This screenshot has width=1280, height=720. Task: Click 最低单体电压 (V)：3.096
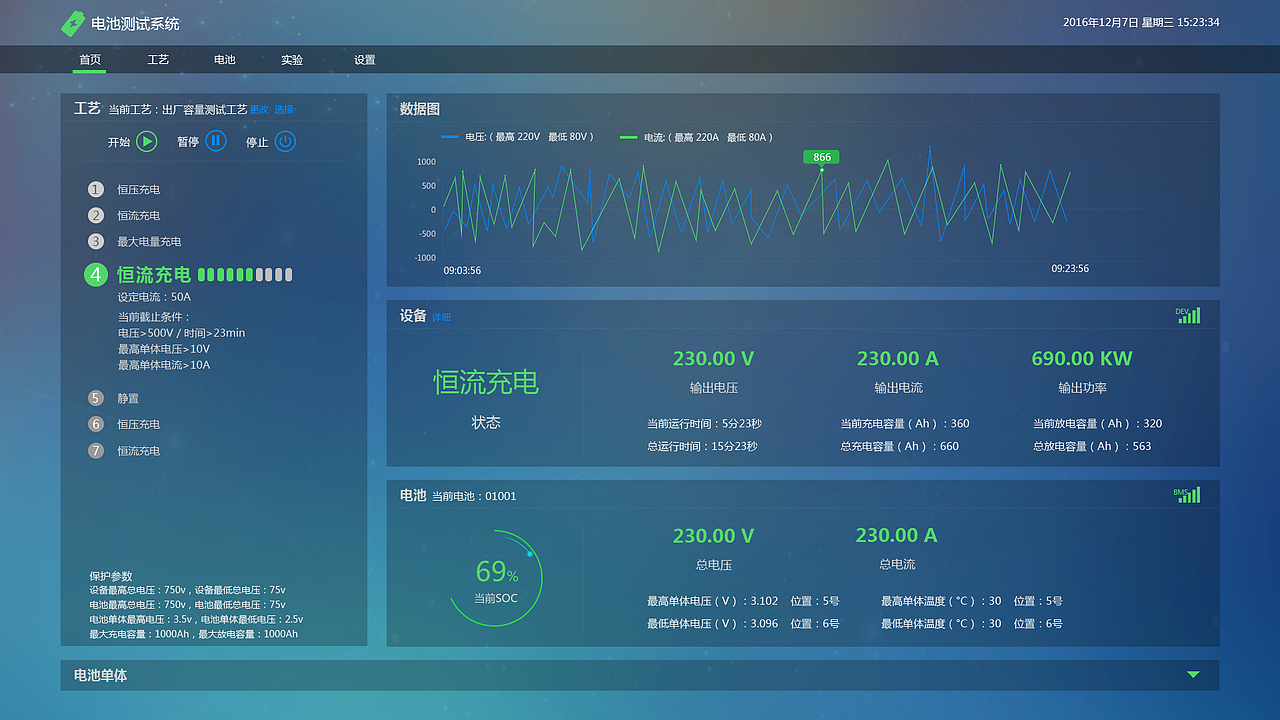tap(712, 624)
